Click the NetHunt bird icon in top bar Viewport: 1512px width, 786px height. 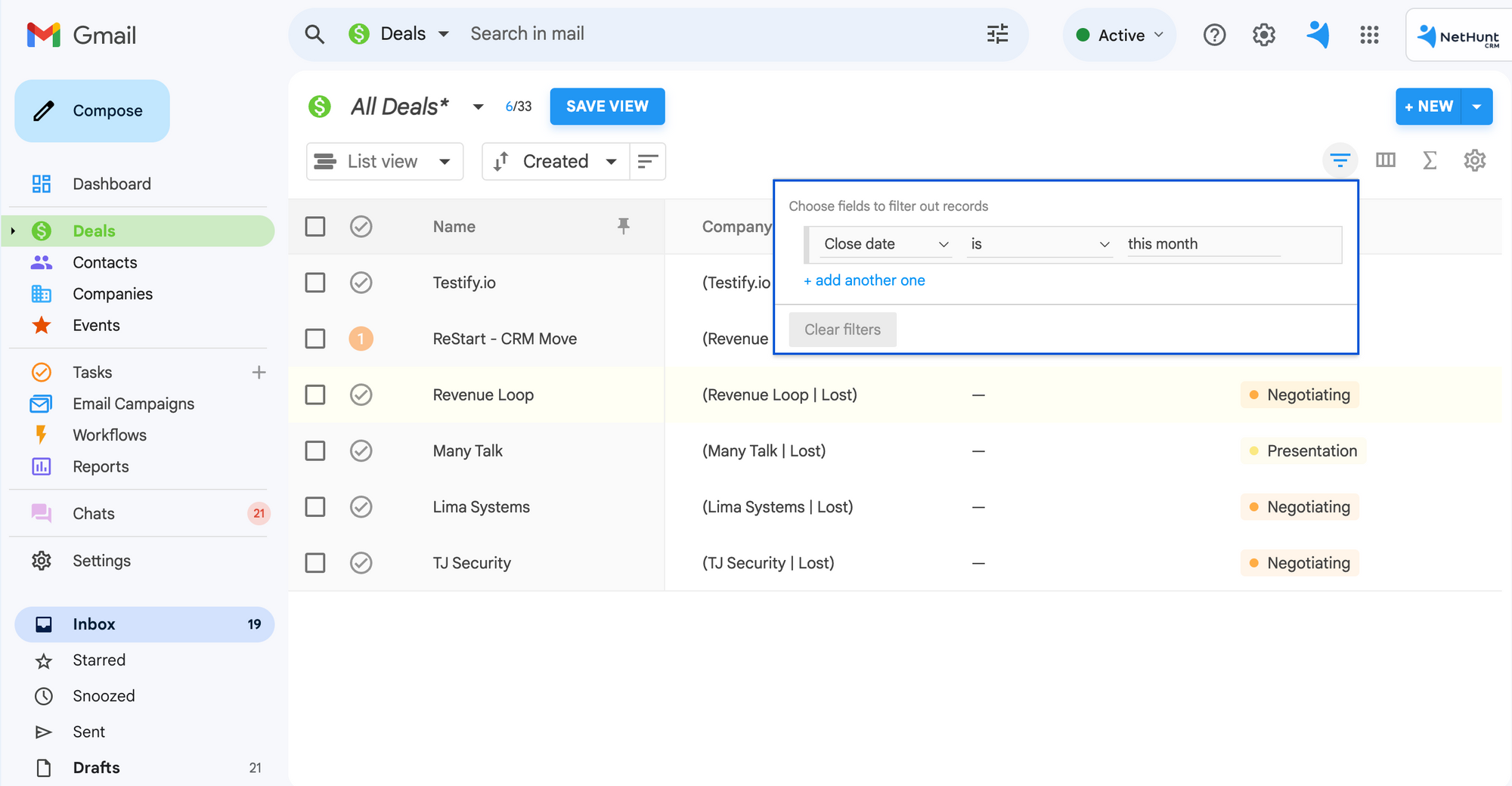1318,34
